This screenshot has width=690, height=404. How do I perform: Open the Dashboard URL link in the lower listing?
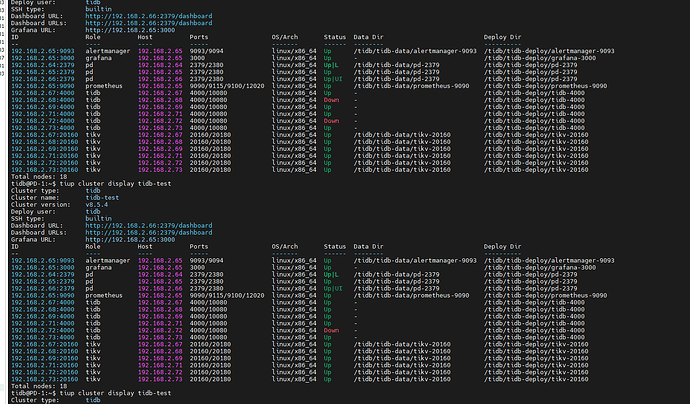coord(149,225)
